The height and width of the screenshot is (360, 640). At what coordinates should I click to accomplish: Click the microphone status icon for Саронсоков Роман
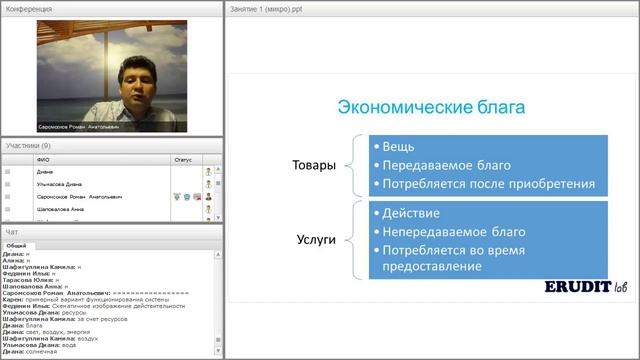[177, 197]
